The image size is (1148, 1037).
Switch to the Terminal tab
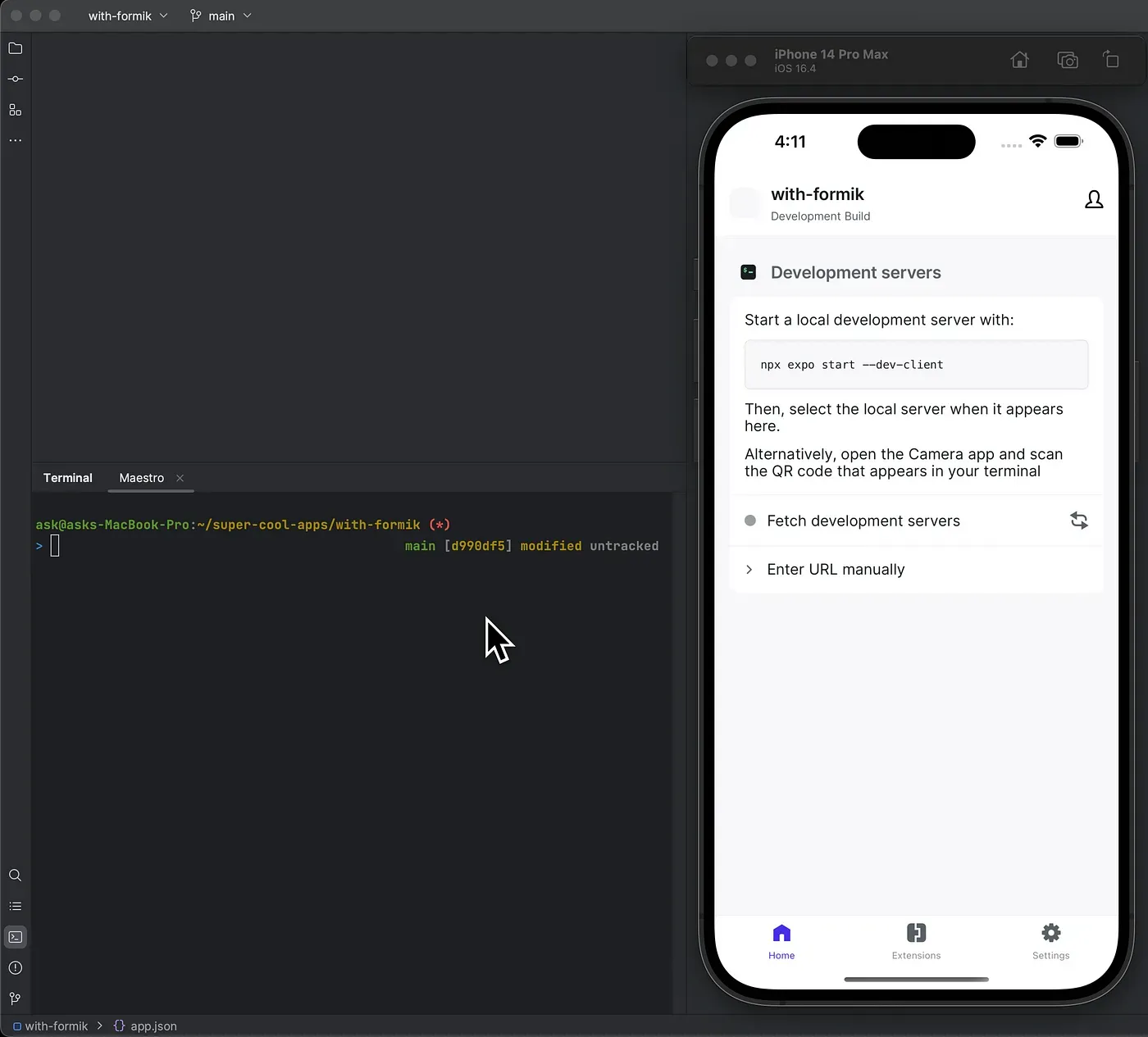pos(68,478)
